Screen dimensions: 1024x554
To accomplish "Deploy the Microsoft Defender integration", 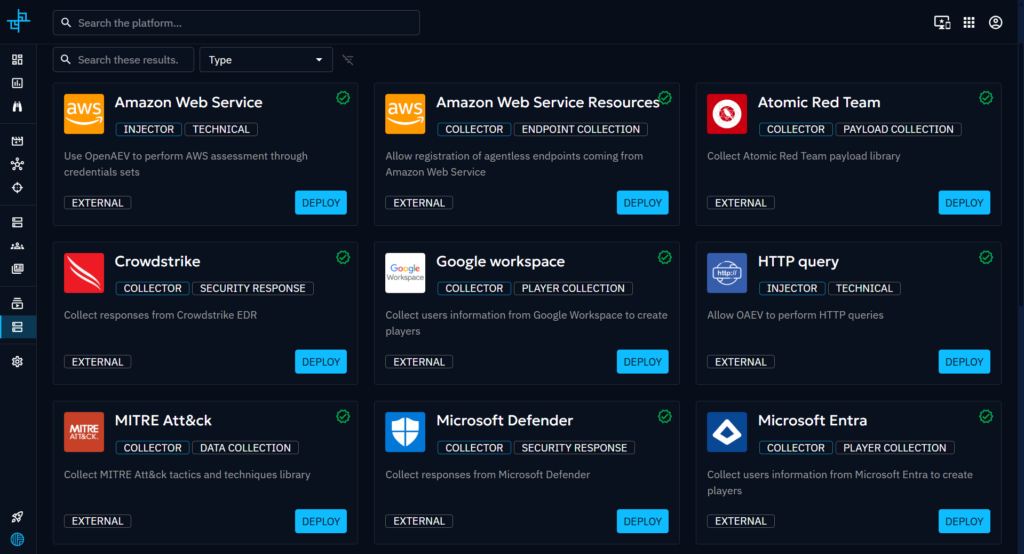I will point(642,521).
